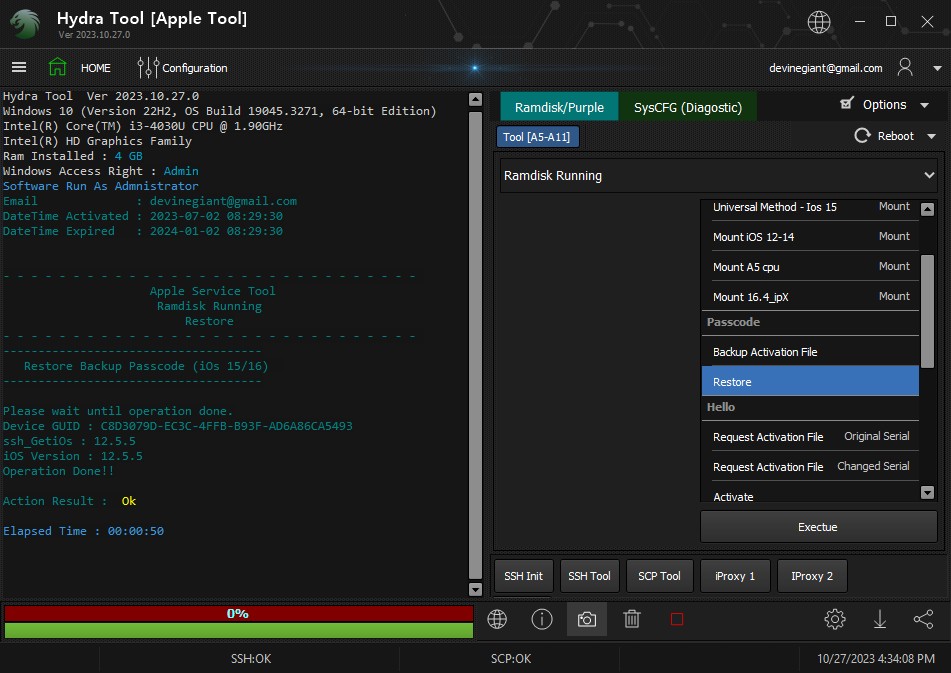The width and height of the screenshot is (951, 673).
Task: Click the globe icon in title bar
Action: pos(819,22)
